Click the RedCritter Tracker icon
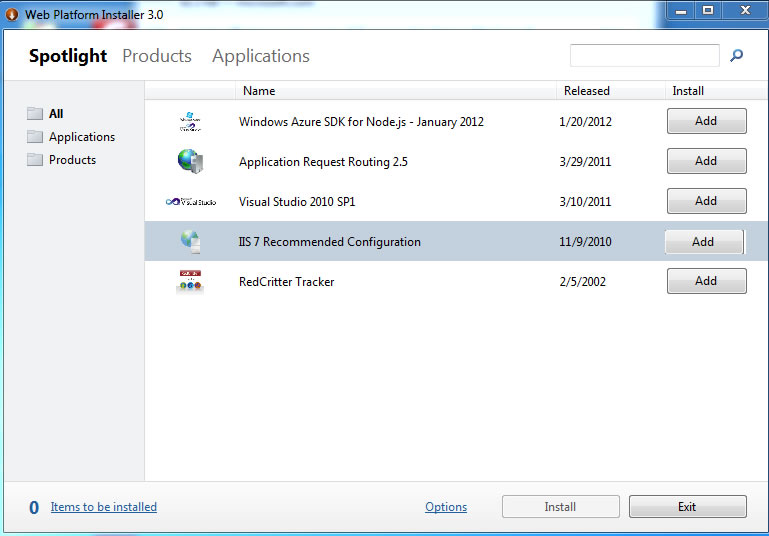769x536 pixels. pos(190,282)
